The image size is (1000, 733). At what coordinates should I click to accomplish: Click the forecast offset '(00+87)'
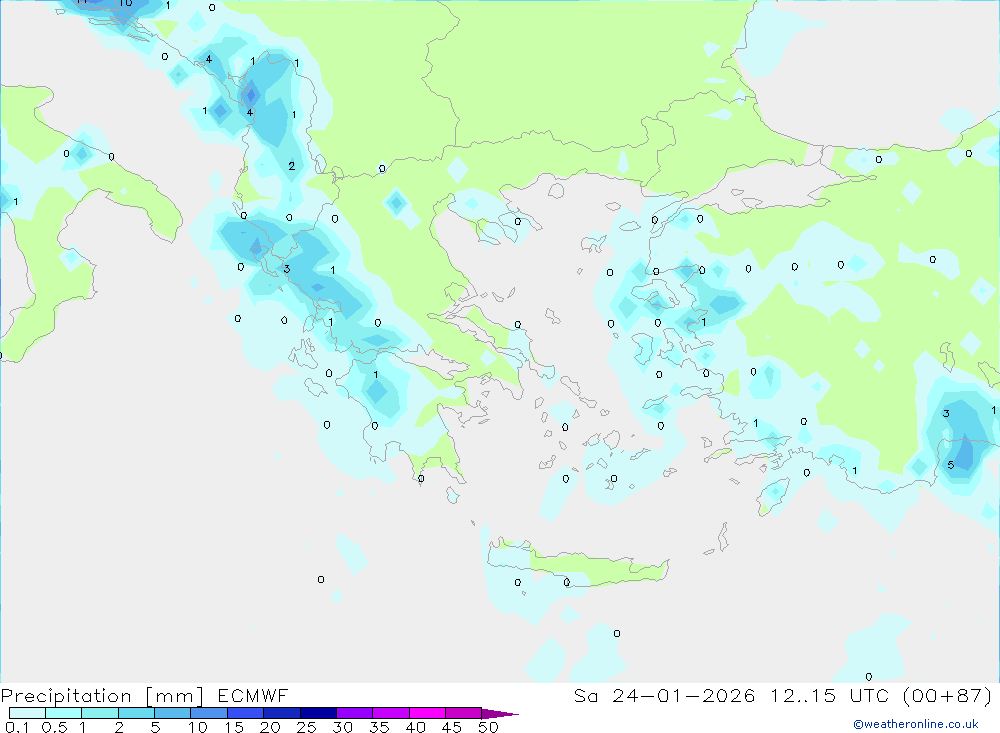(947, 696)
